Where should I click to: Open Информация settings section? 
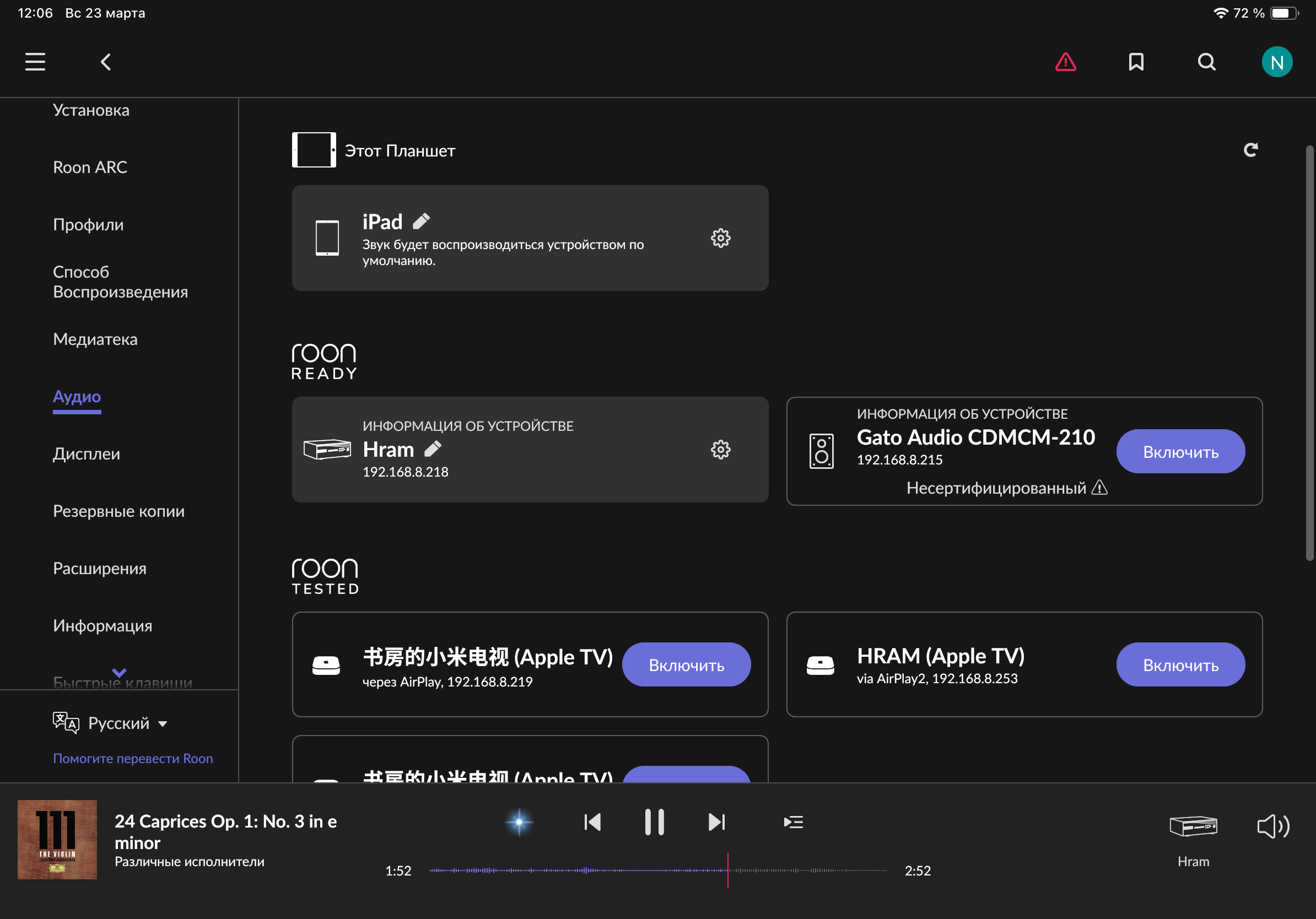tap(103, 626)
